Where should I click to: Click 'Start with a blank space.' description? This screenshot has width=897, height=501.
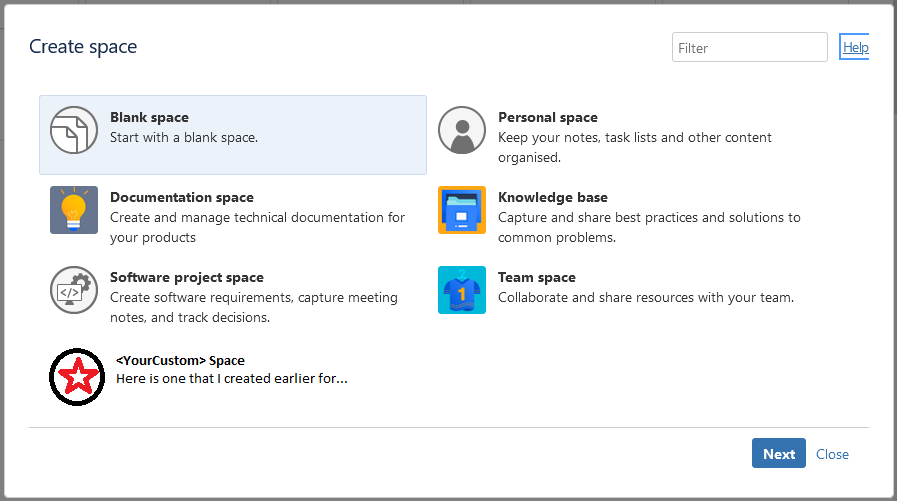click(x=184, y=138)
